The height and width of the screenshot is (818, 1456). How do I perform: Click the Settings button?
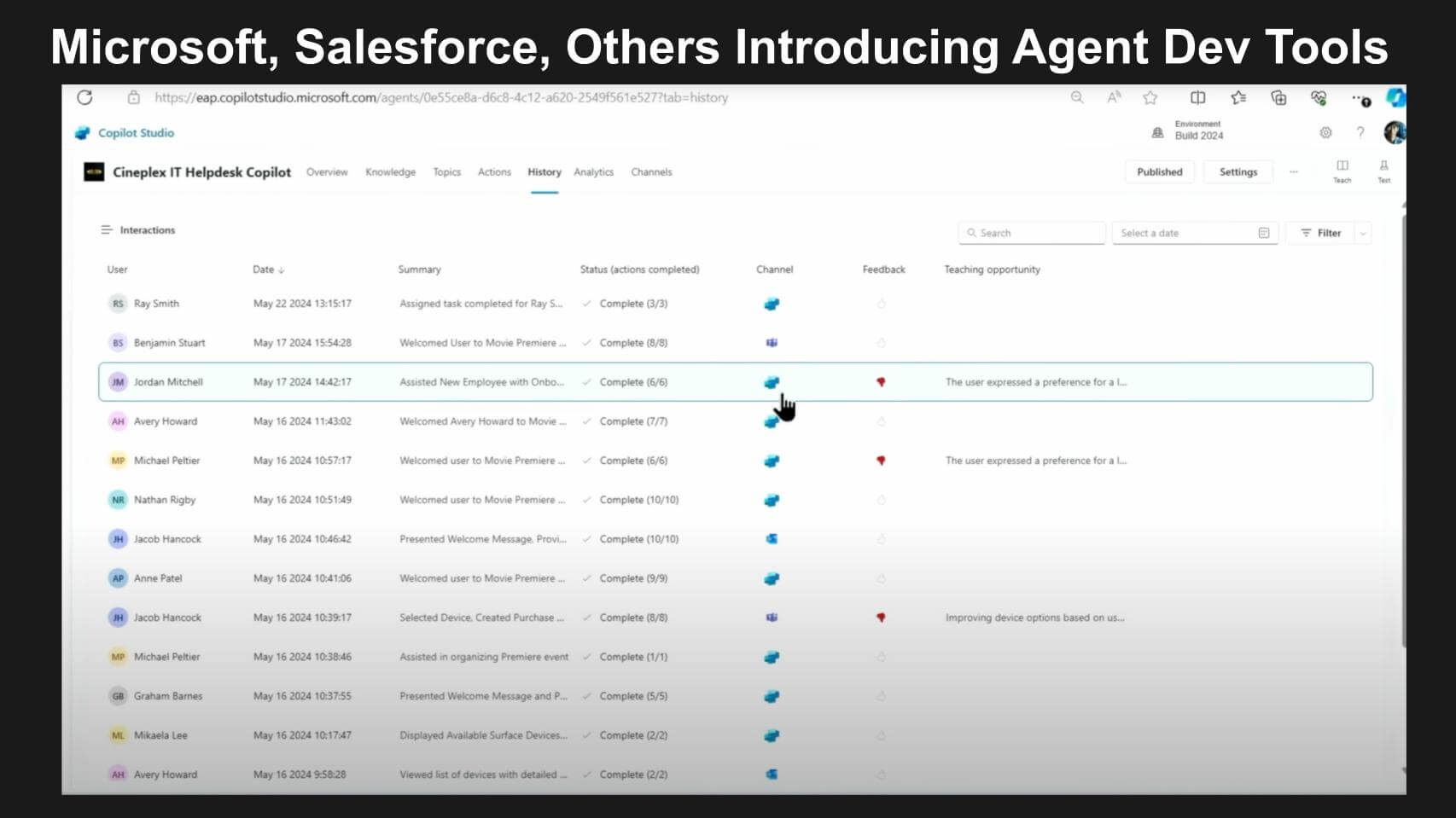1238,172
